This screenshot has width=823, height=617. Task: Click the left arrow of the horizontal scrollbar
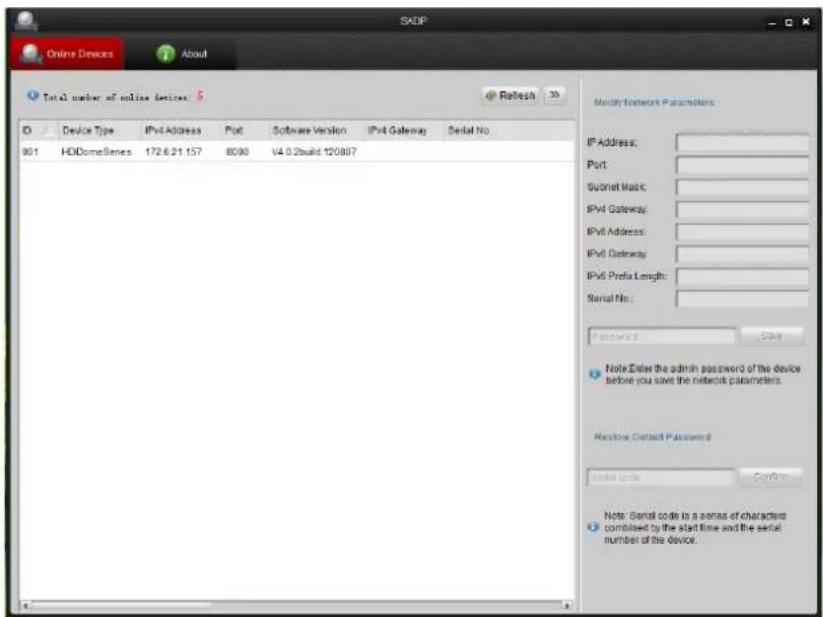[25, 605]
